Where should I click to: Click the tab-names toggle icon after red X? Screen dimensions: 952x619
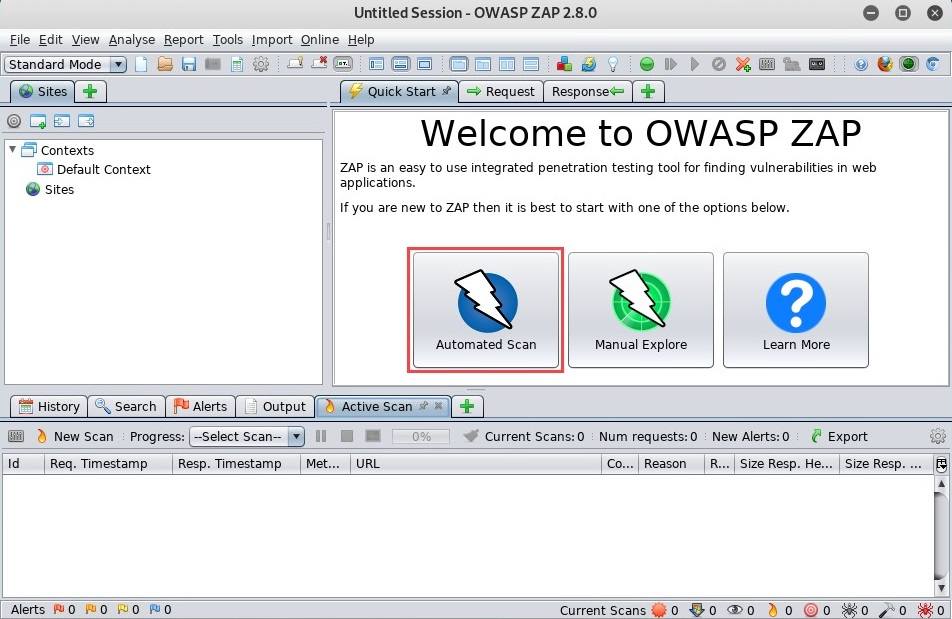[x=343, y=63]
